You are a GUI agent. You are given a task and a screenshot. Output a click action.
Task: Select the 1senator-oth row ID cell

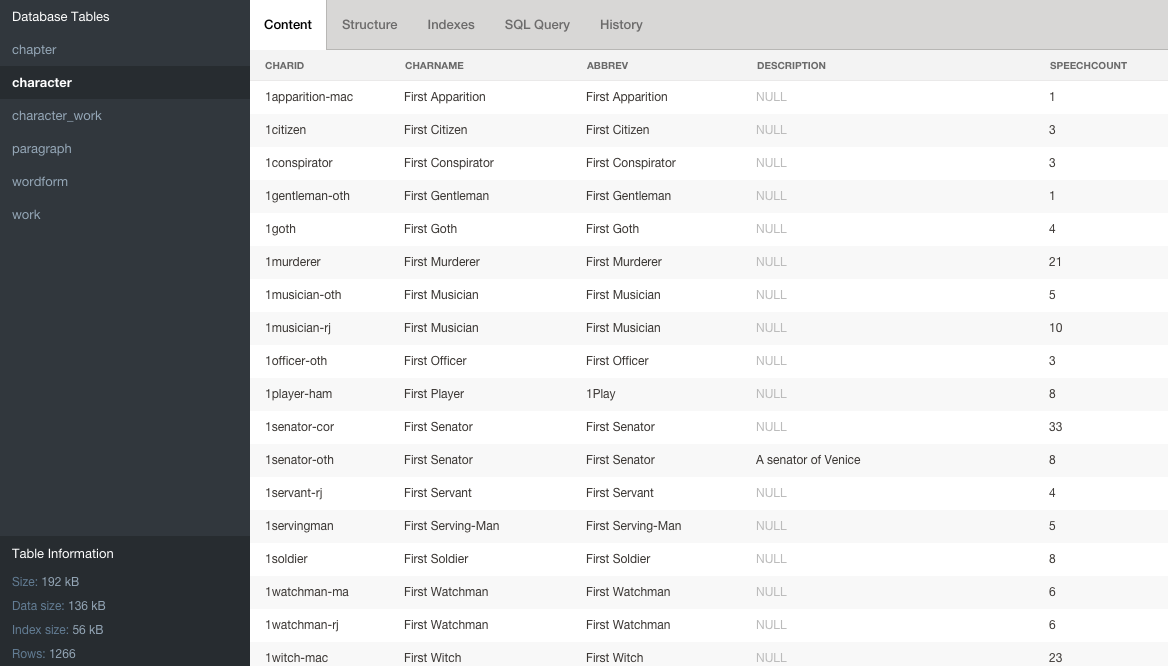(x=299, y=460)
